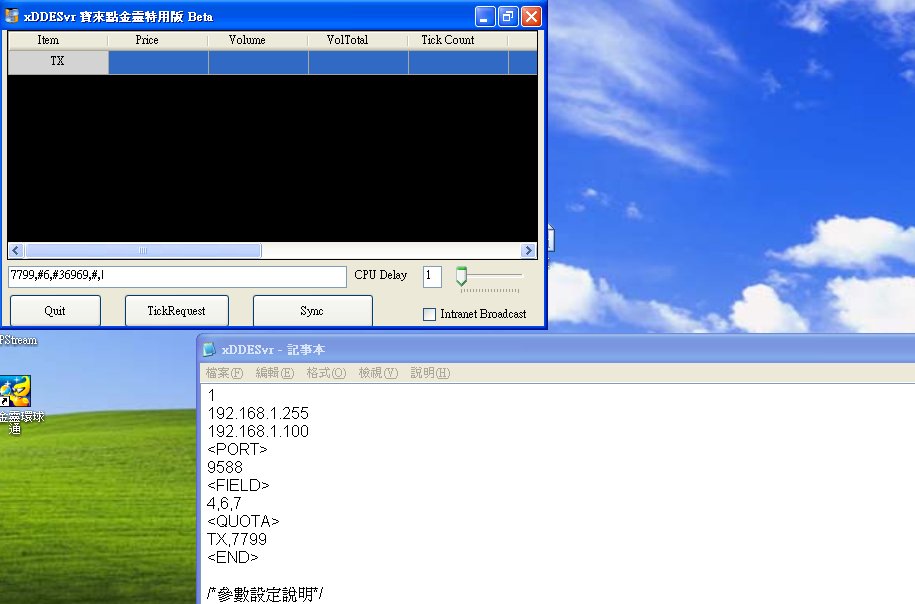Click the 192.168.1.100 line in Notepad
915x604 pixels.
[x=258, y=432]
